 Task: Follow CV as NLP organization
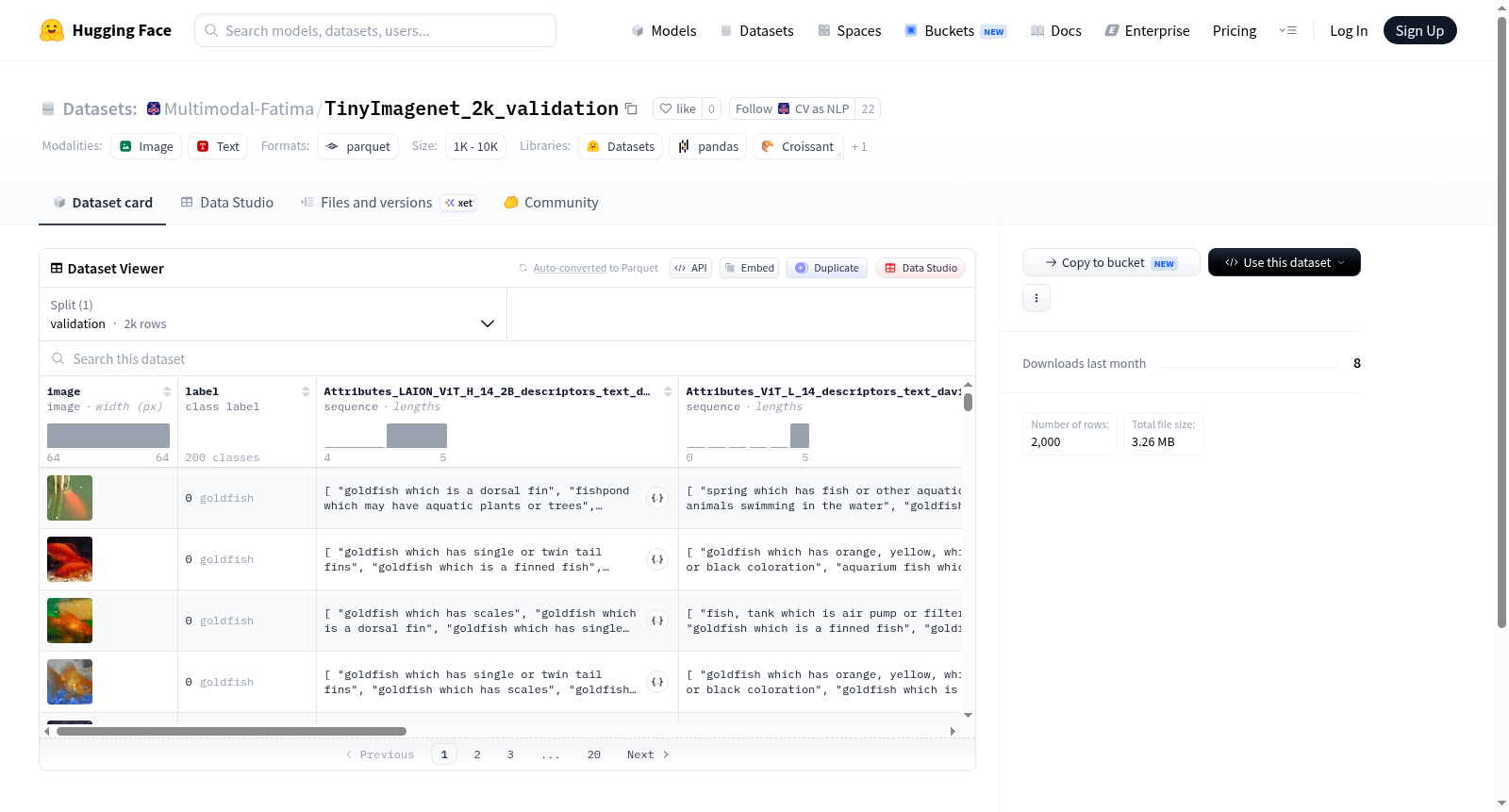[x=792, y=109]
